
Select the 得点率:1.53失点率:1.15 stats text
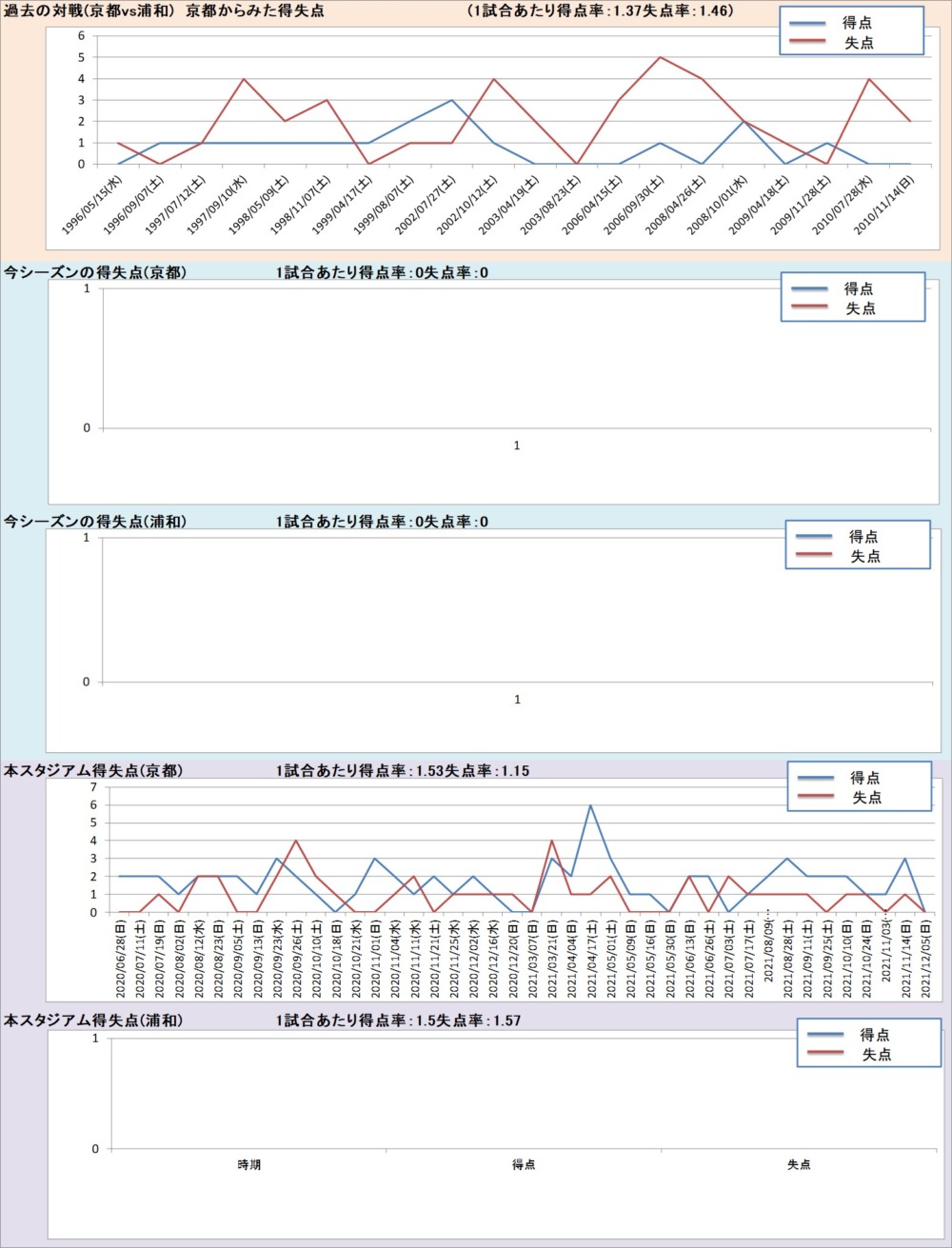pyautogui.click(x=403, y=771)
